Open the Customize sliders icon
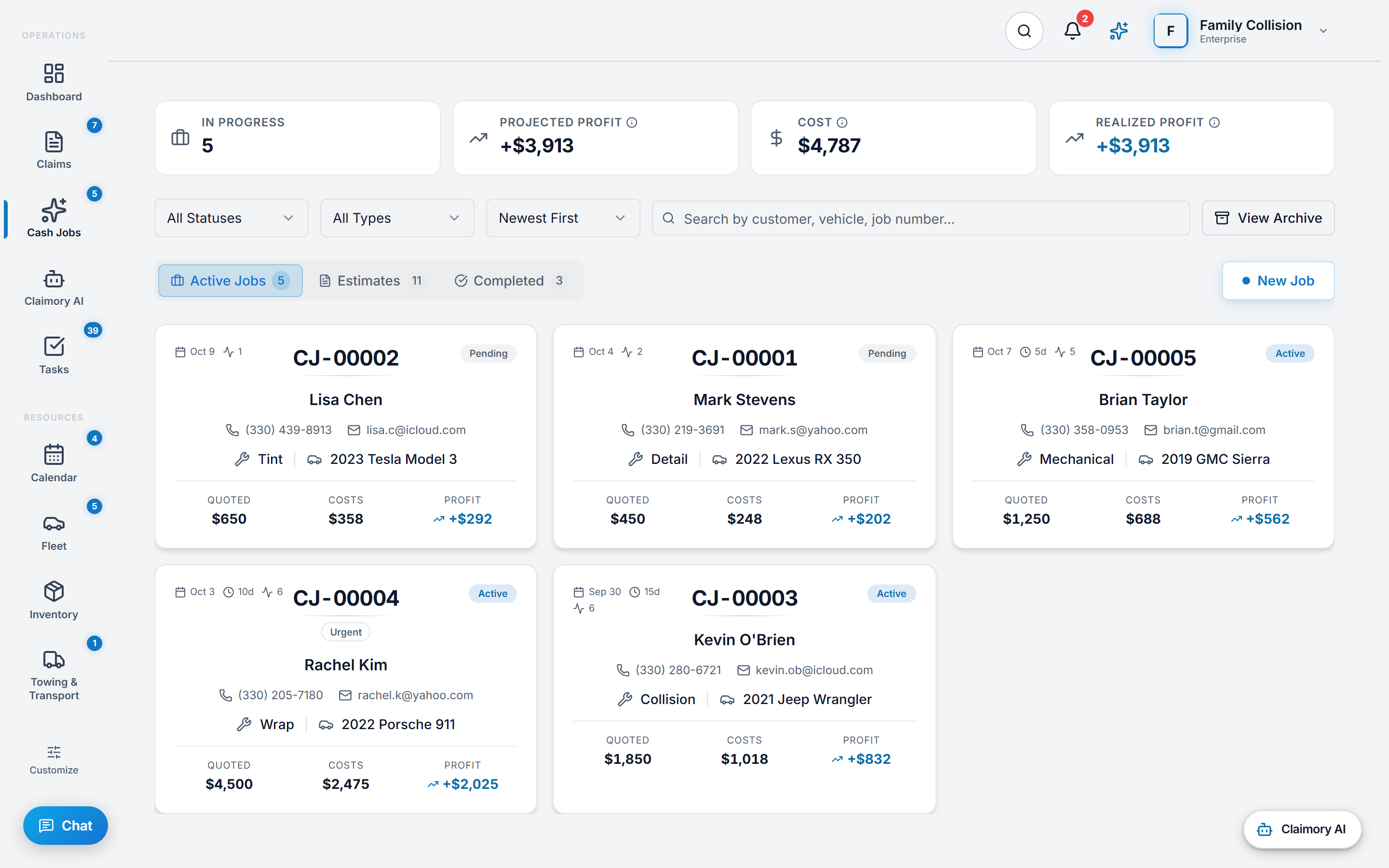The width and height of the screenshot is (1389, 868). point(54,752)
